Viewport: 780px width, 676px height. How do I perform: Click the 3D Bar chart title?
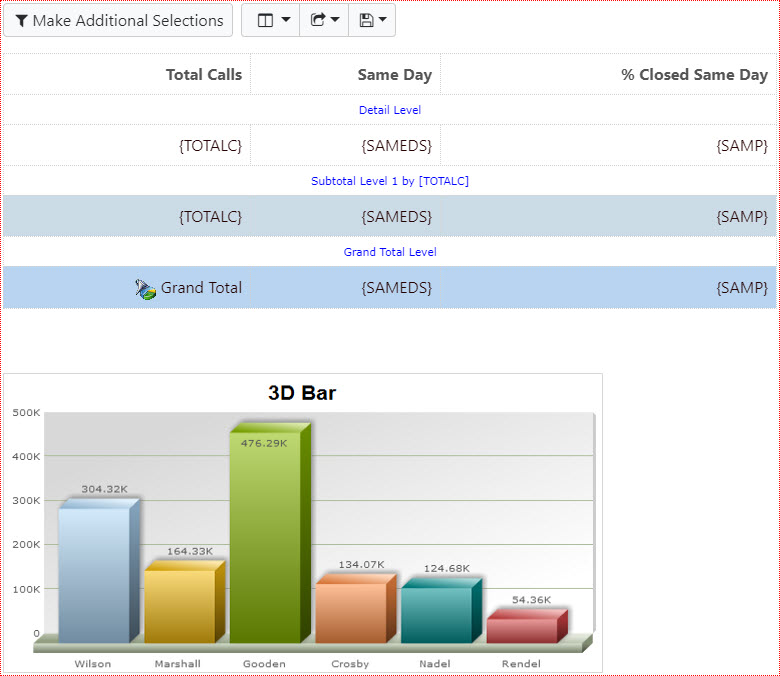[x=302, y=393]
